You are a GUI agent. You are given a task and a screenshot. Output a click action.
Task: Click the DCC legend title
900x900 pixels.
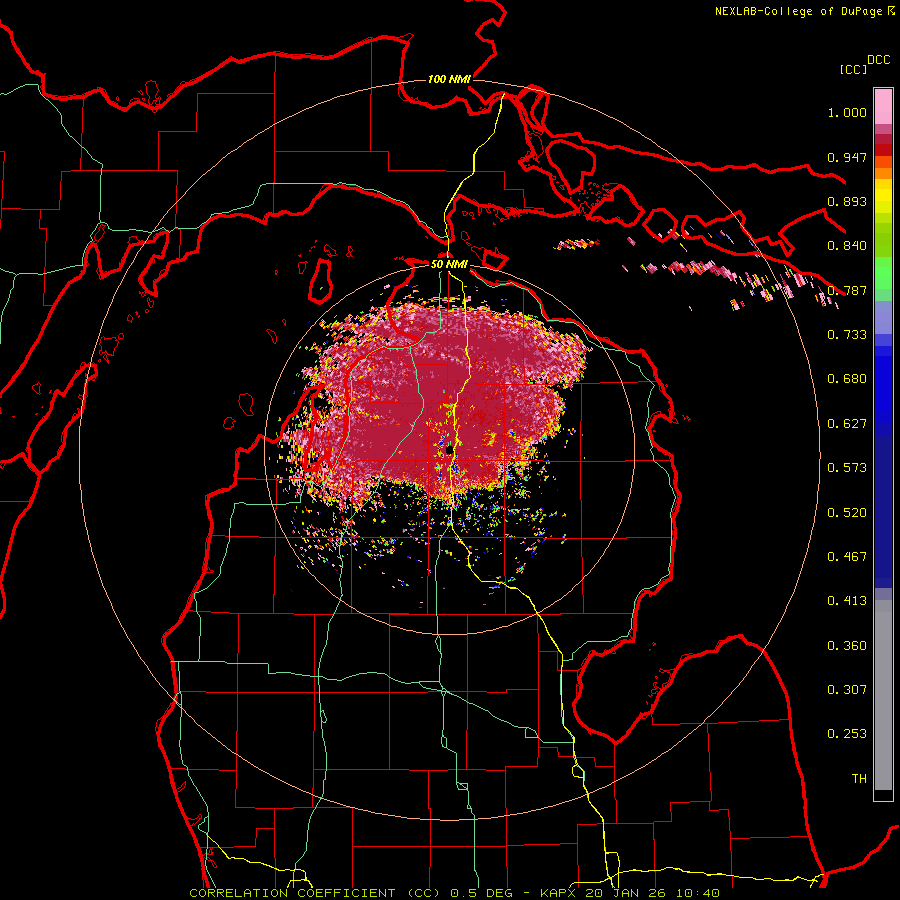point(878,60)
